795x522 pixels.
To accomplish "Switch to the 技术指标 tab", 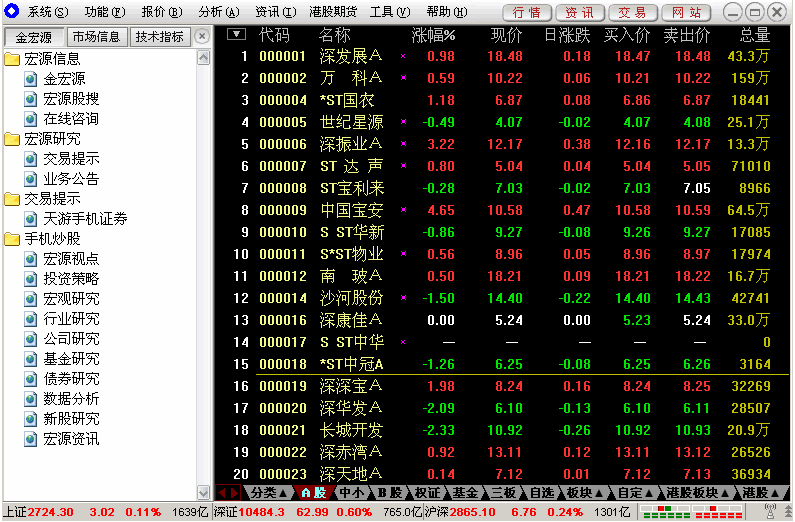I will click(160, 36).
